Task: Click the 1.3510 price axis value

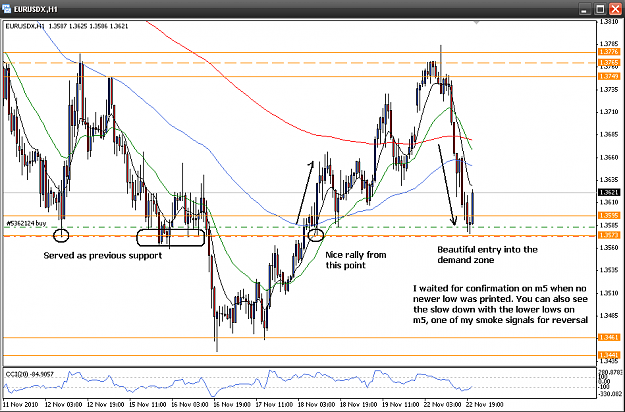Action: [609, 293]
